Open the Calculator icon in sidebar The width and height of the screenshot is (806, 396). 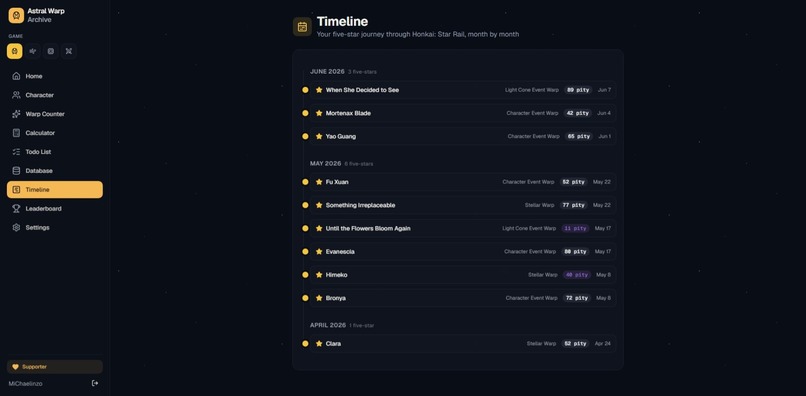[x=16, y=133]
